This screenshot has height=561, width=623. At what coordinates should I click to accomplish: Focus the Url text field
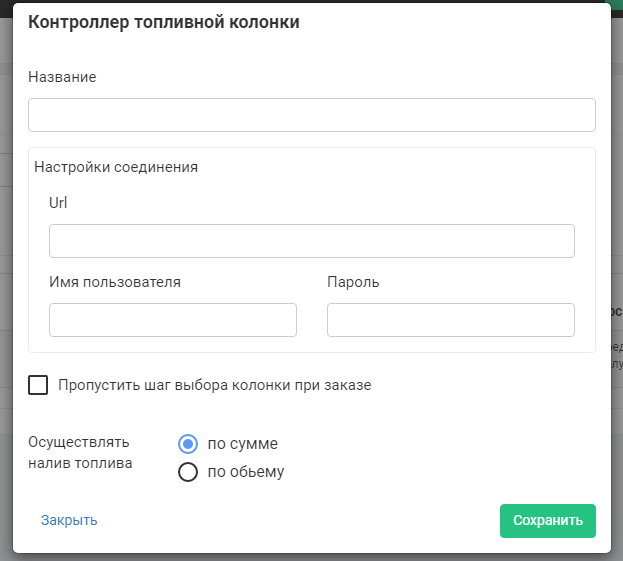(x=311, y=241)
